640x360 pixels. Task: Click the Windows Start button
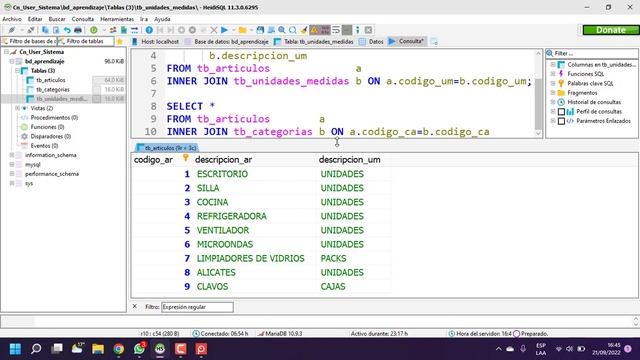(16, 349)
